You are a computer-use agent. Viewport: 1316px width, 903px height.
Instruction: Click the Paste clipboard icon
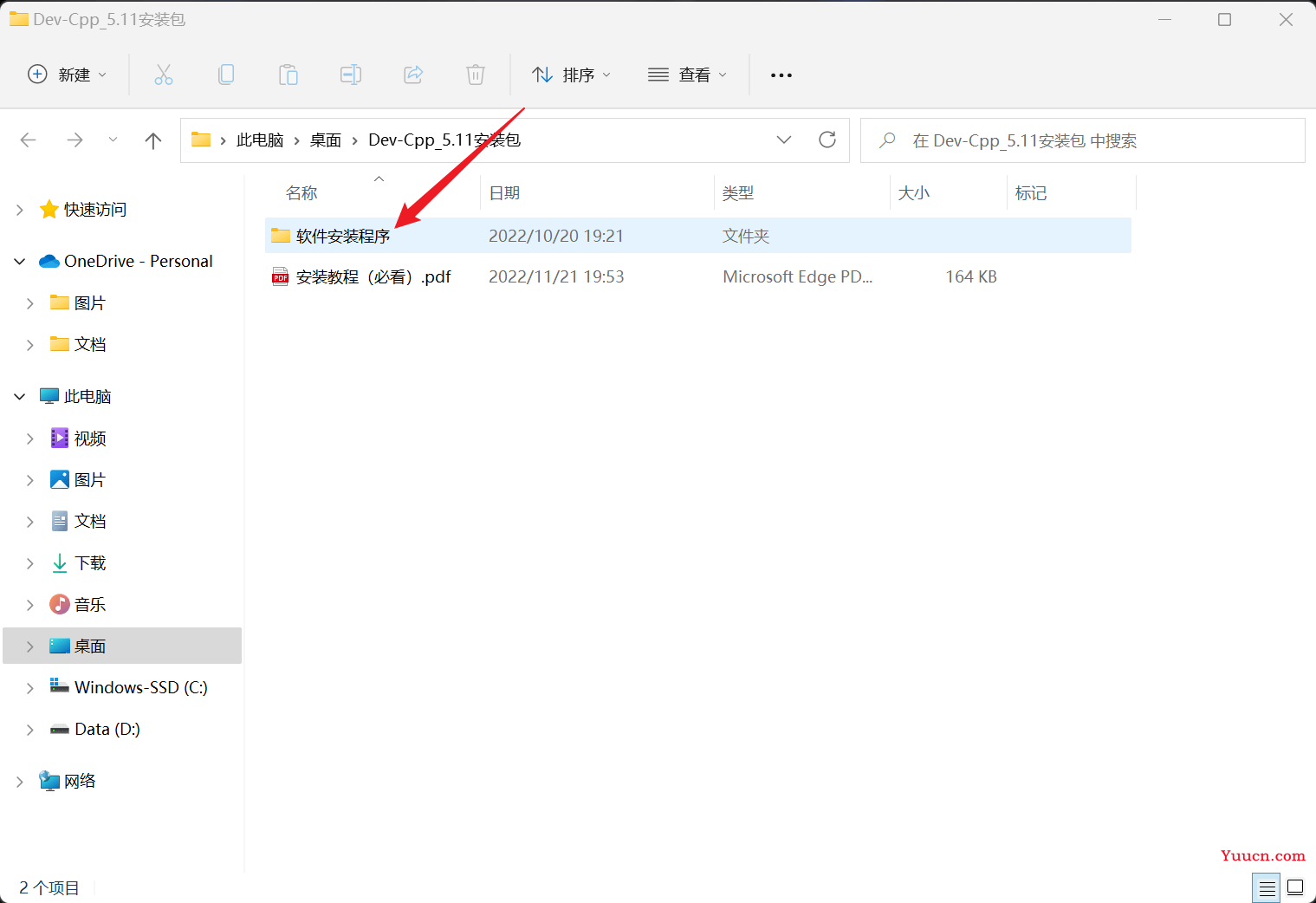tap(288, 75)
